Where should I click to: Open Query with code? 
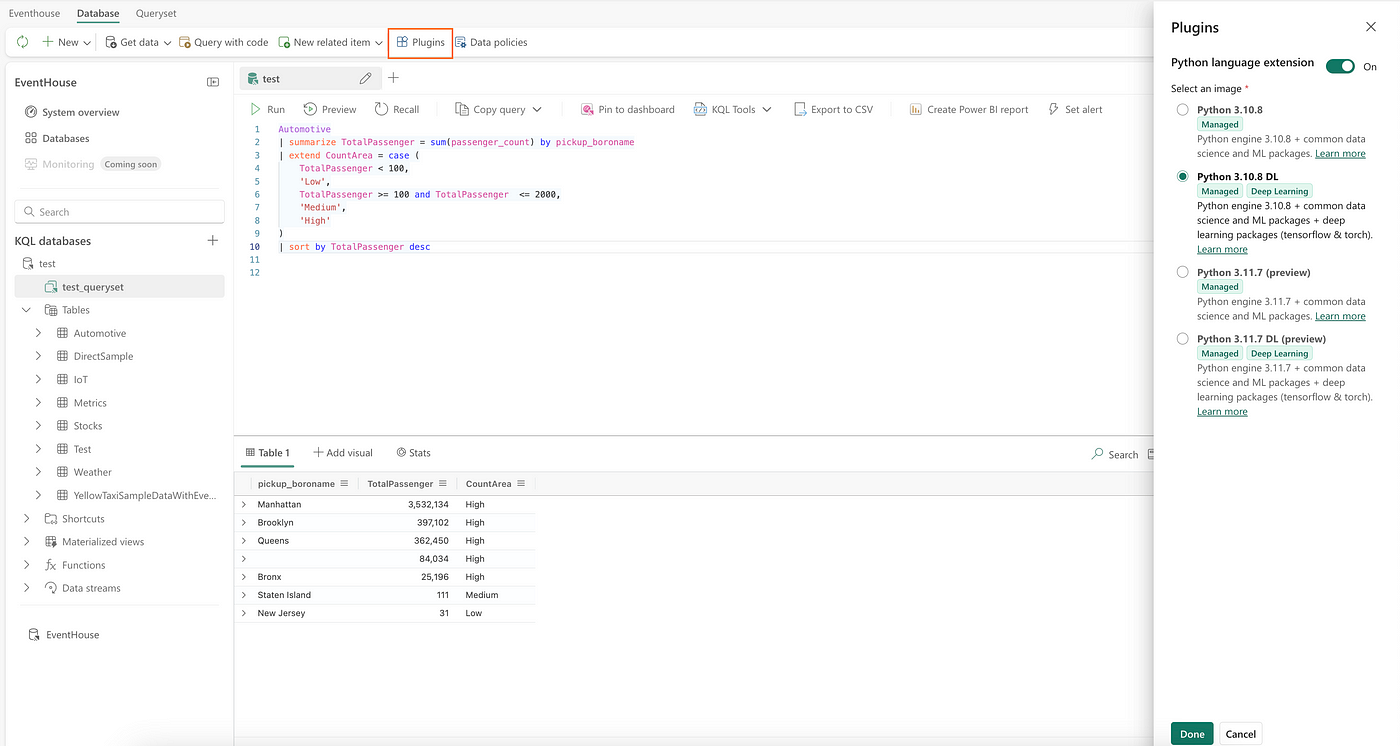pyautogui.click(x=223, y=42)
